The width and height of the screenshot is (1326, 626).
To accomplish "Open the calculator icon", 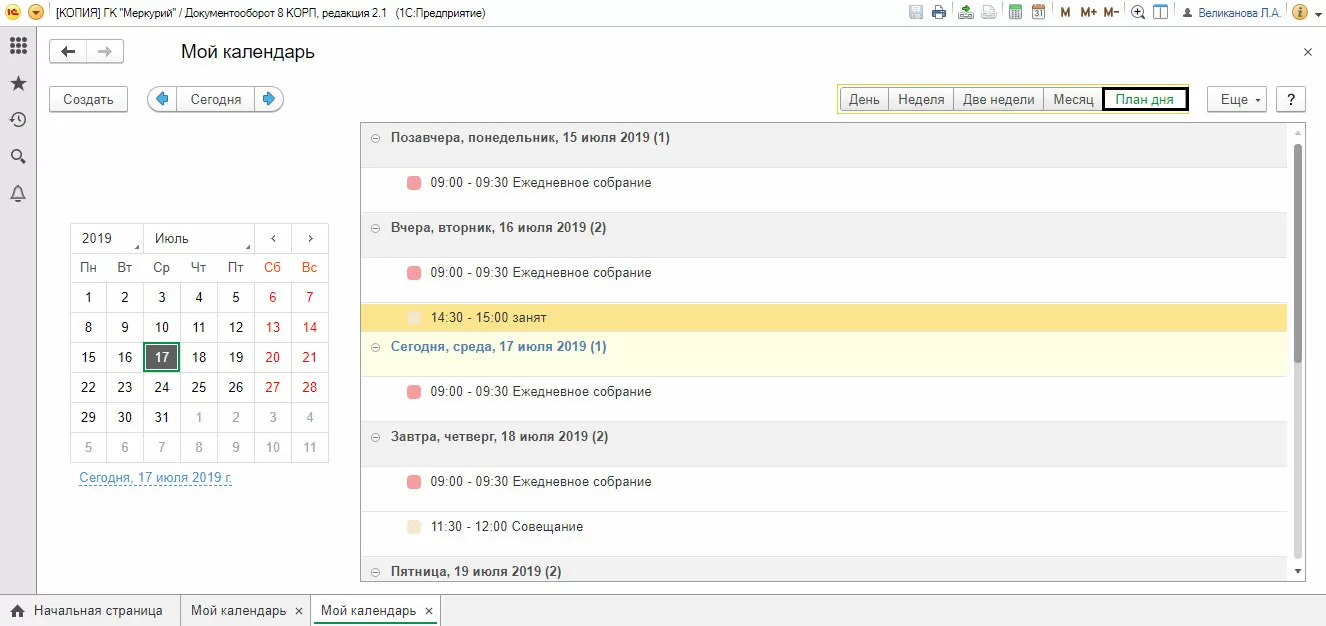I will point(1015,12).
